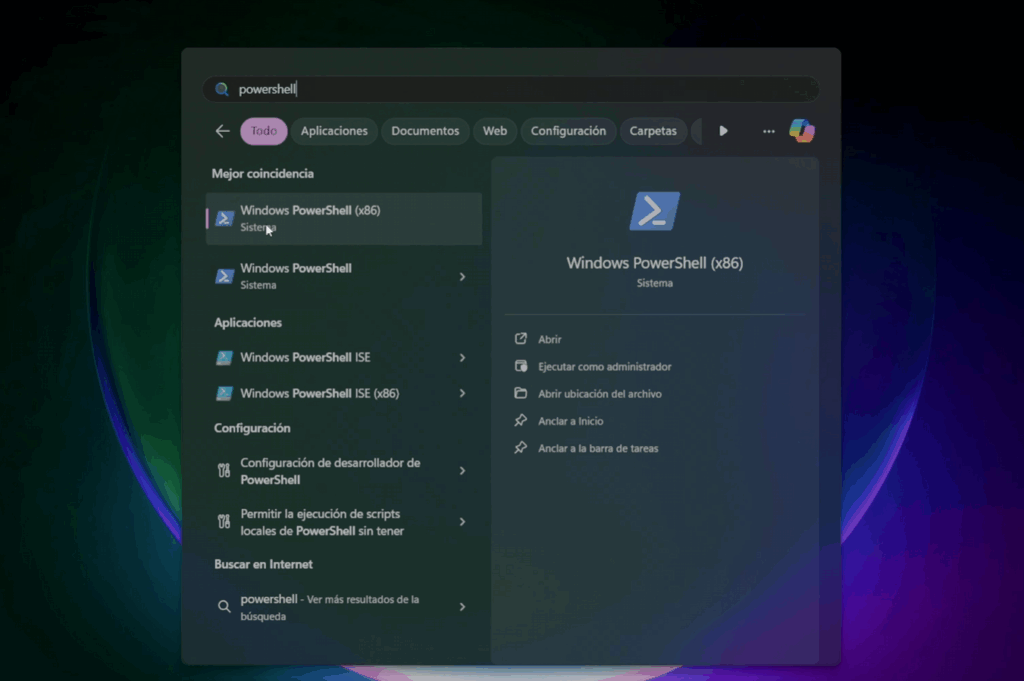Click the Windows PowerShell ISE (x86) icon
This screenshot has width=1024, height=681.
tap(224, 393)
